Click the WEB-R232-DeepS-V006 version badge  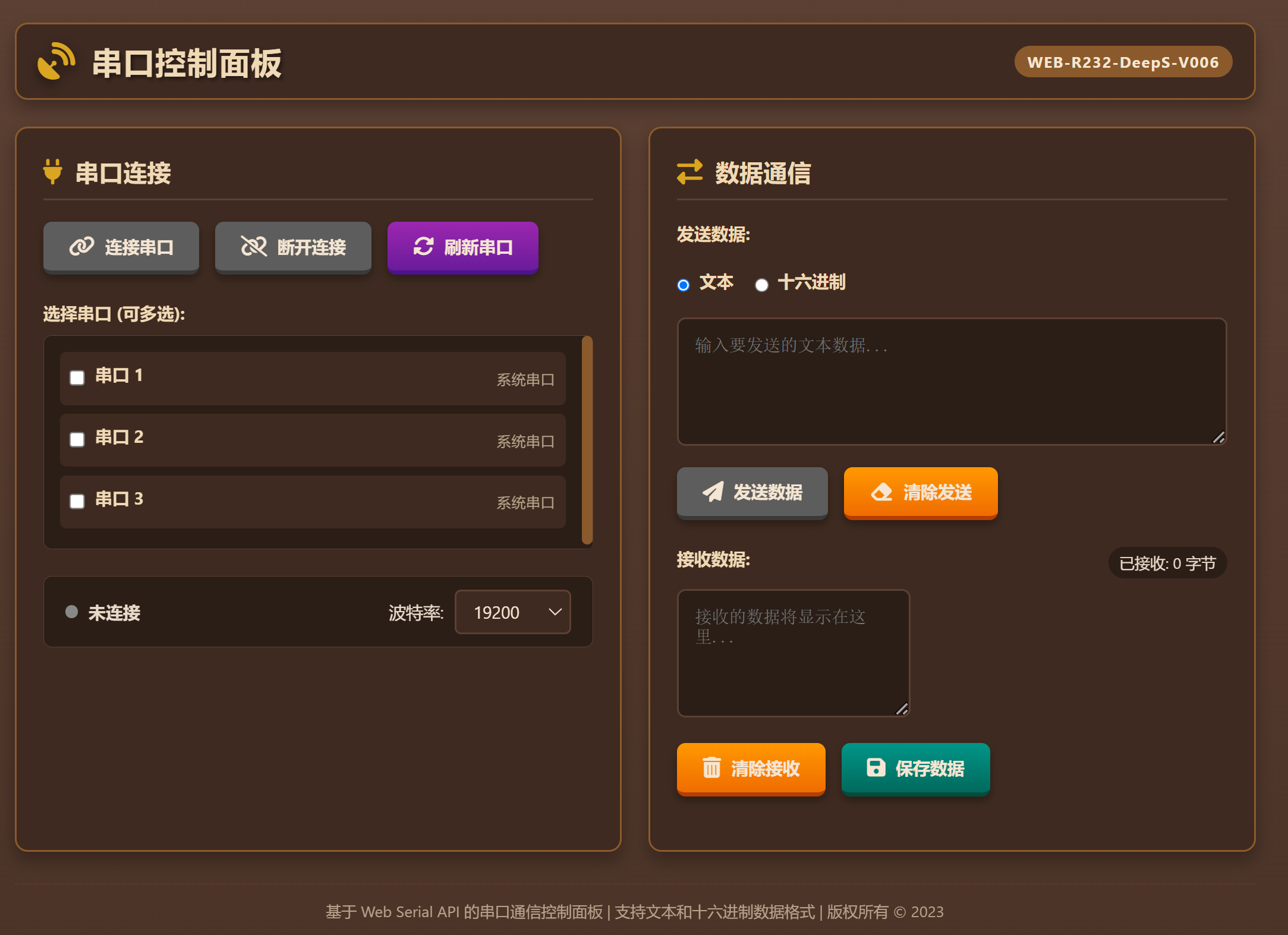click(1122, 62)
